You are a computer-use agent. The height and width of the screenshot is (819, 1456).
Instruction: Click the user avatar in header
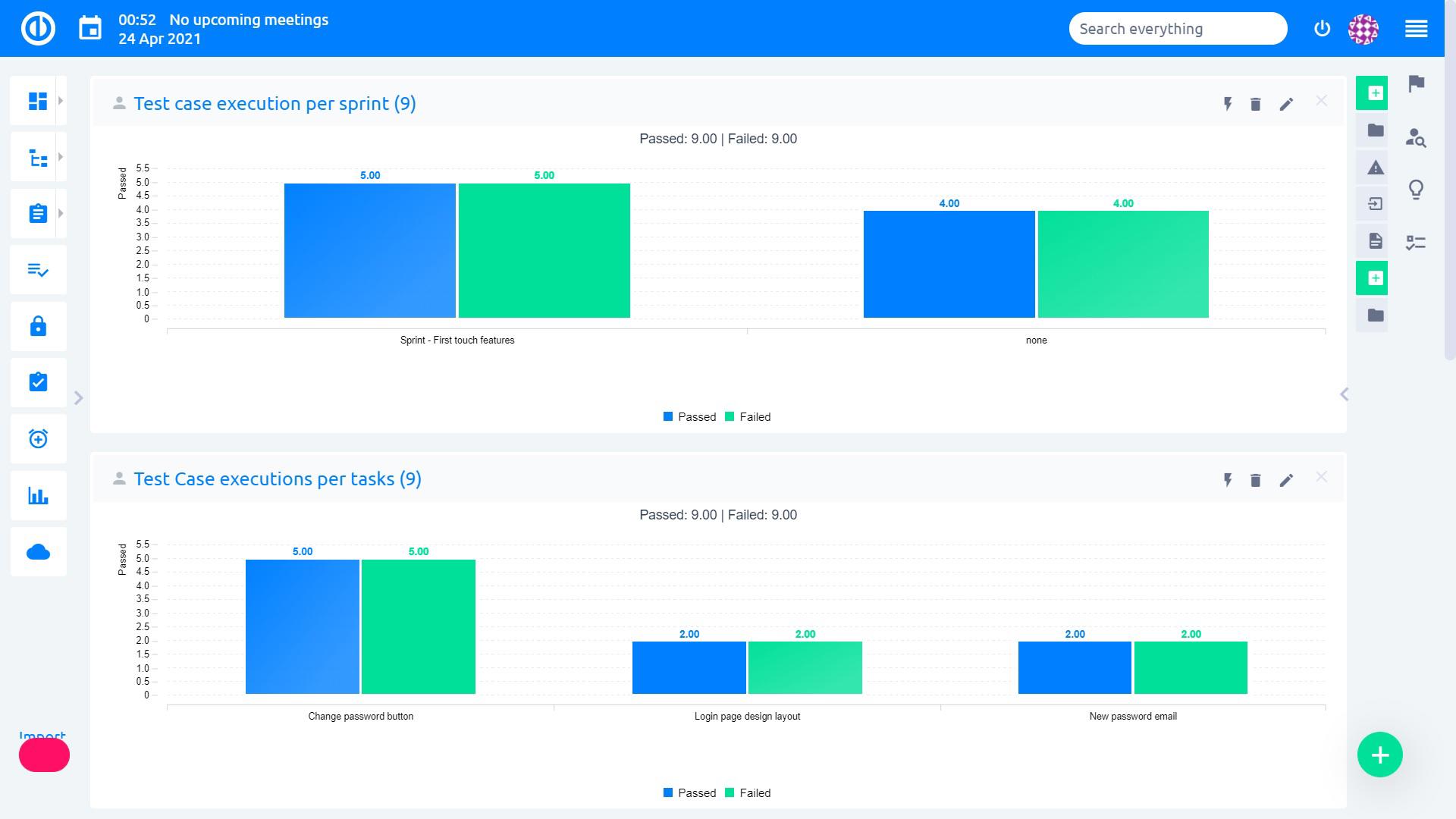coord(1363,29)
